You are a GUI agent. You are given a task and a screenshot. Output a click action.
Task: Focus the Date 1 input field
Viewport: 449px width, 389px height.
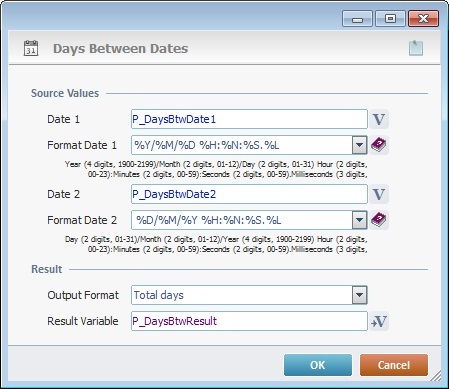coord(249,119)
